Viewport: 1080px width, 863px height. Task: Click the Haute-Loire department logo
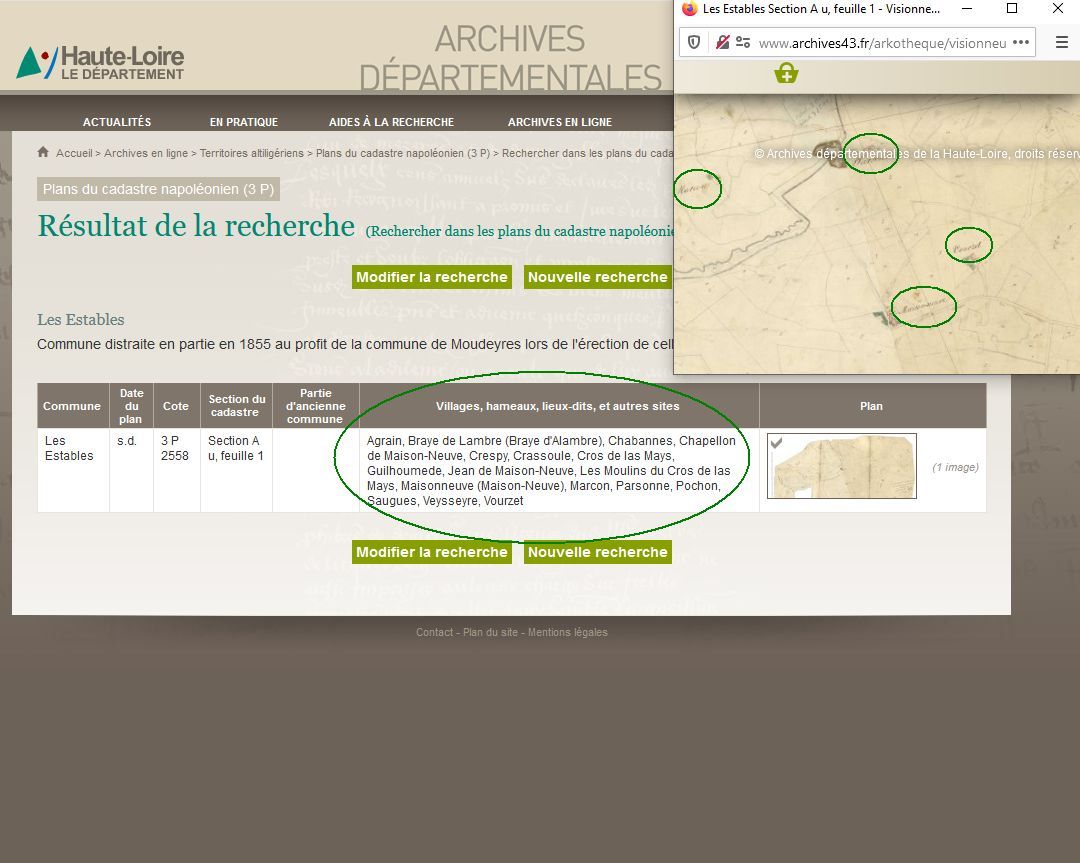100,62
